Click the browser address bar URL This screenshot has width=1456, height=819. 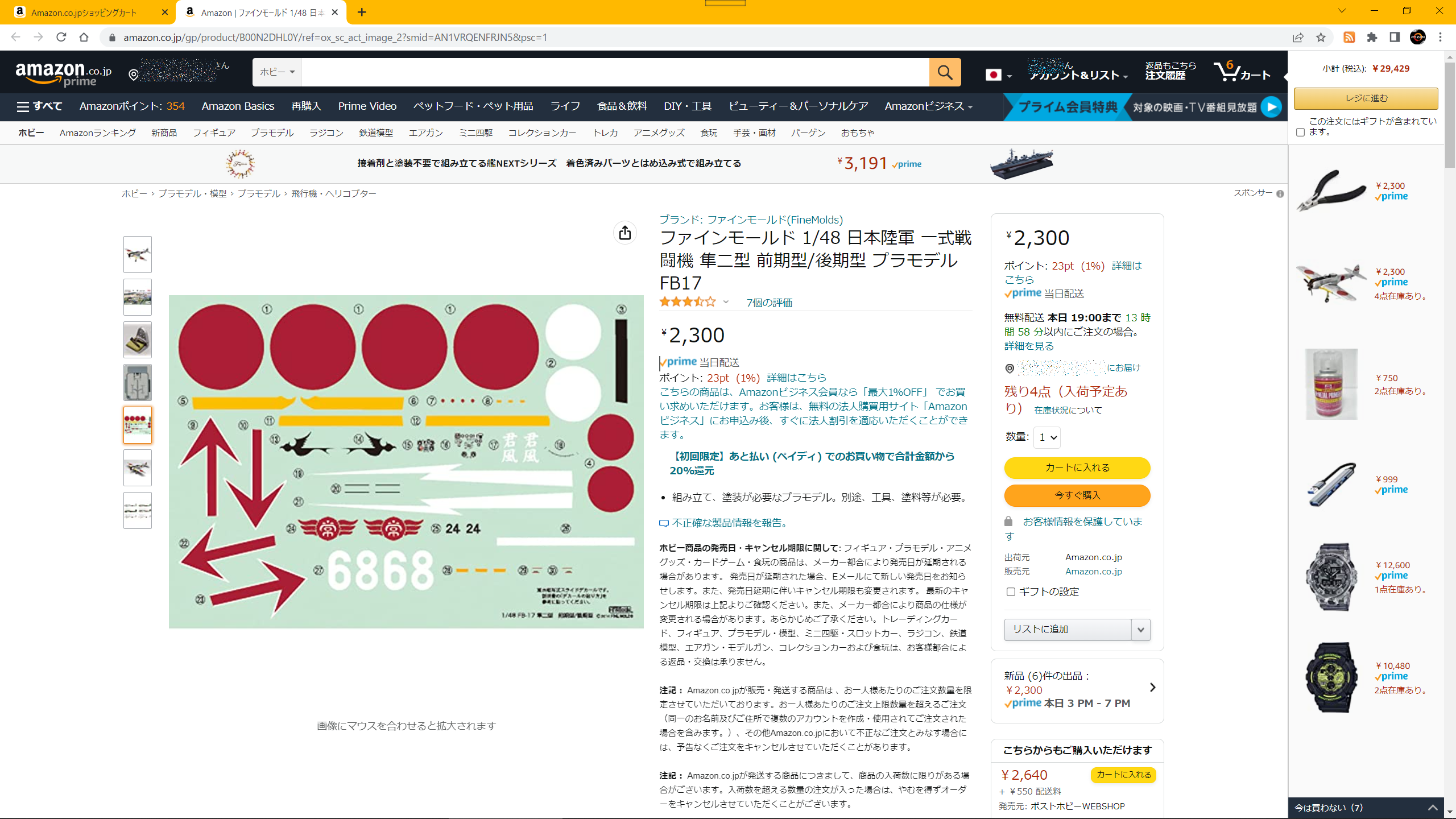pos(336,37)
